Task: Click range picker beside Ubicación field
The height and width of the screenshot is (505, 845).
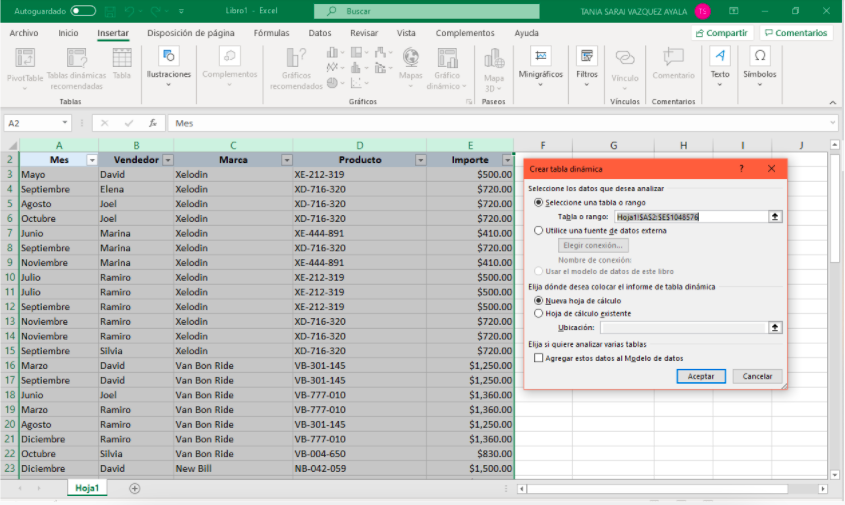Action: pos(775,327)
